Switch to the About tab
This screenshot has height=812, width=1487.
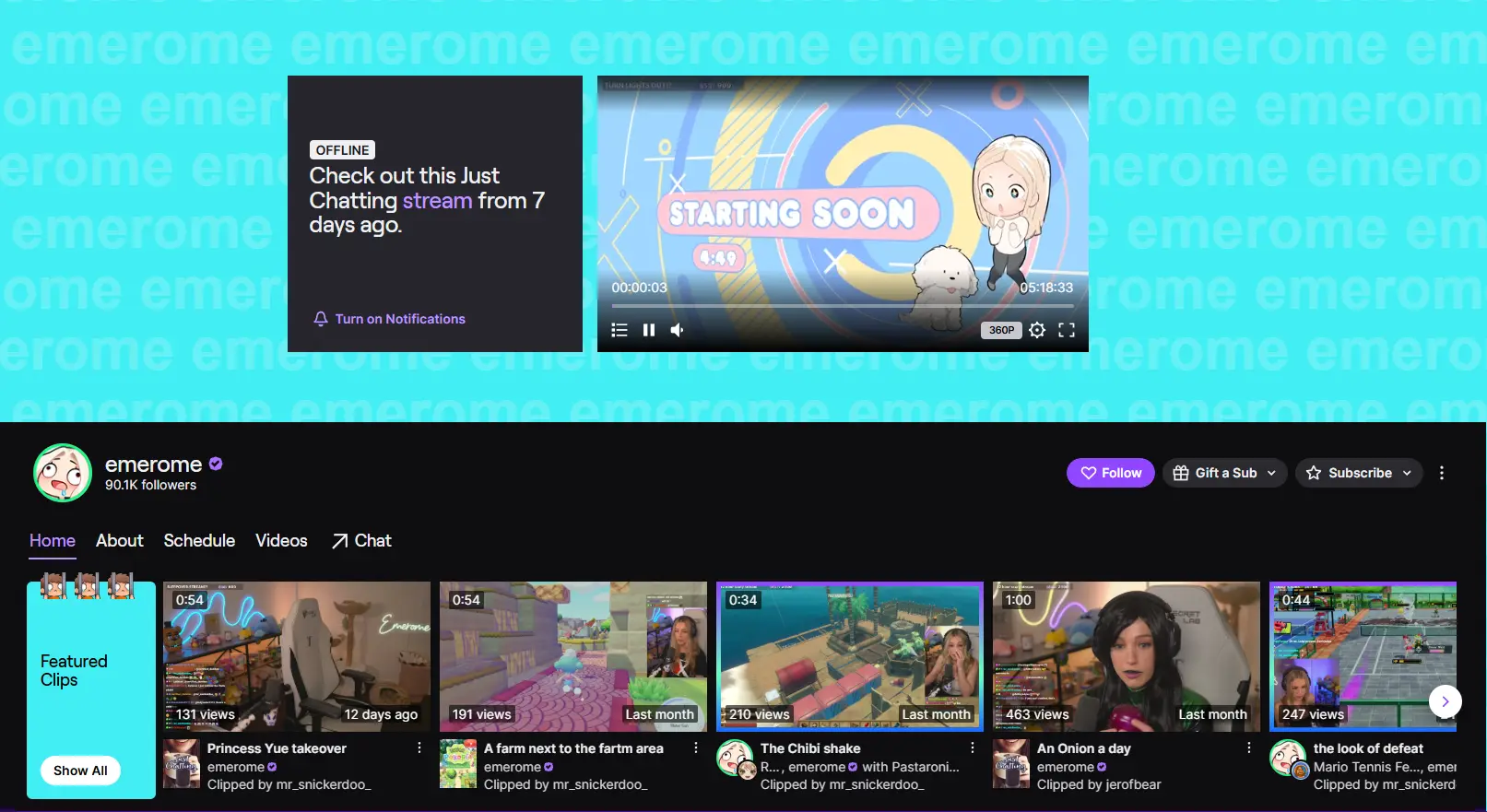coord(120,541)
